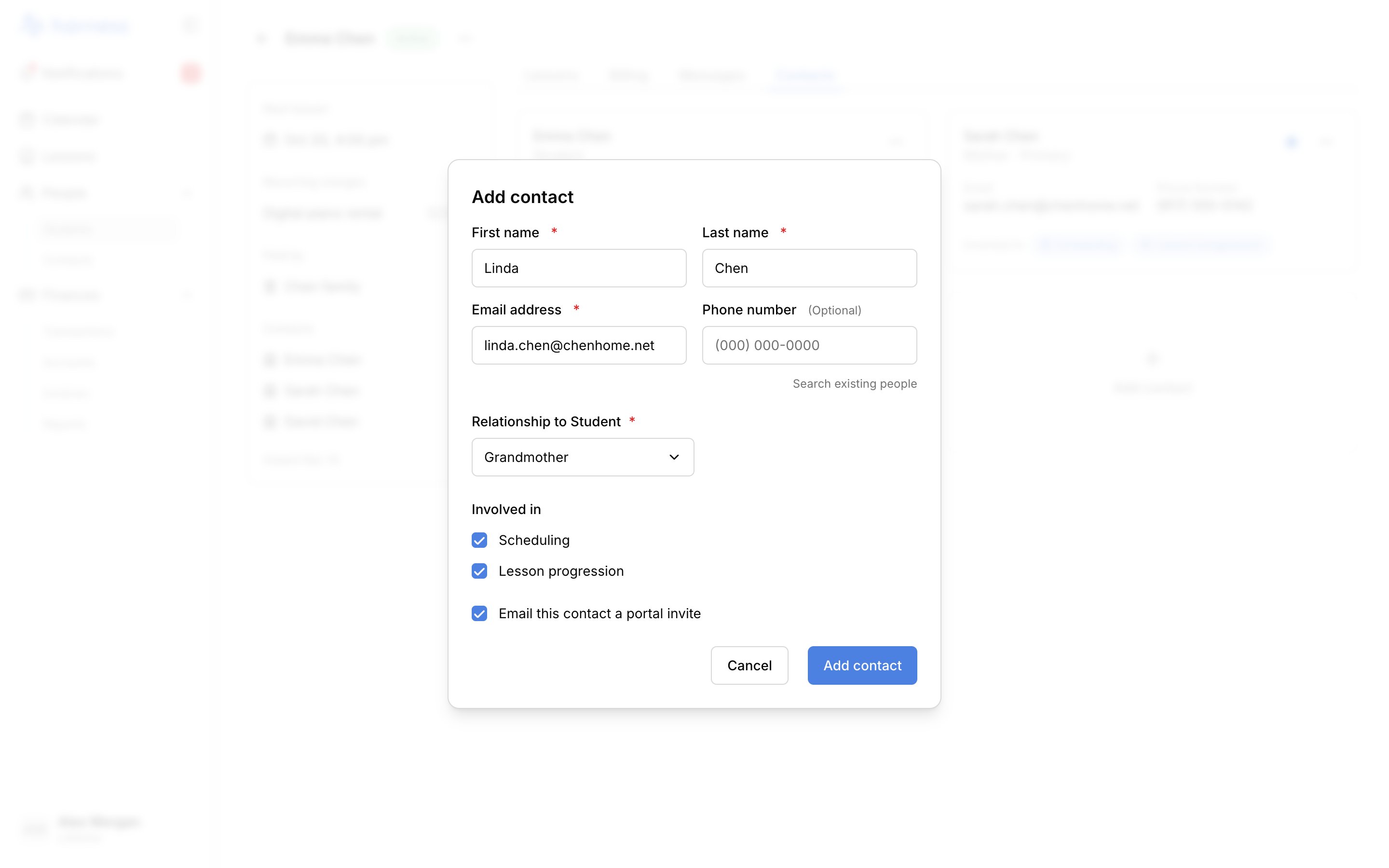This screenshot has width=1389, height=868.
Task: Open the Search existing people link
Action: click(855, 383)
